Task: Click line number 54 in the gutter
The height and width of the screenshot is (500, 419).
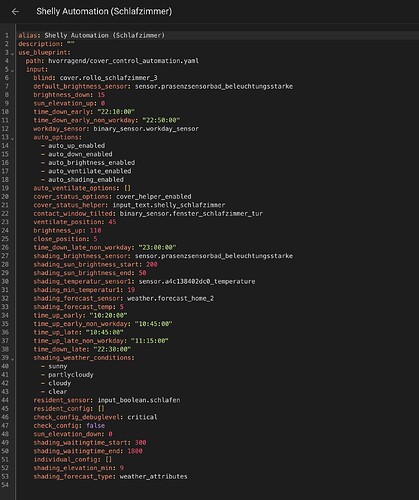Action: pyautogui.click(x=5, y=485)
